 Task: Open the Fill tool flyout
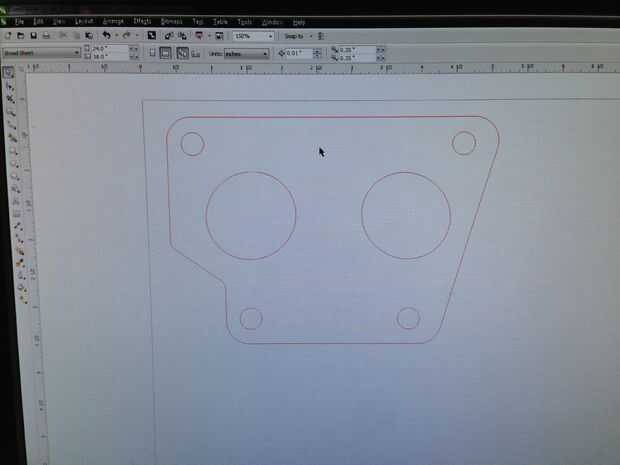point(22,288)
